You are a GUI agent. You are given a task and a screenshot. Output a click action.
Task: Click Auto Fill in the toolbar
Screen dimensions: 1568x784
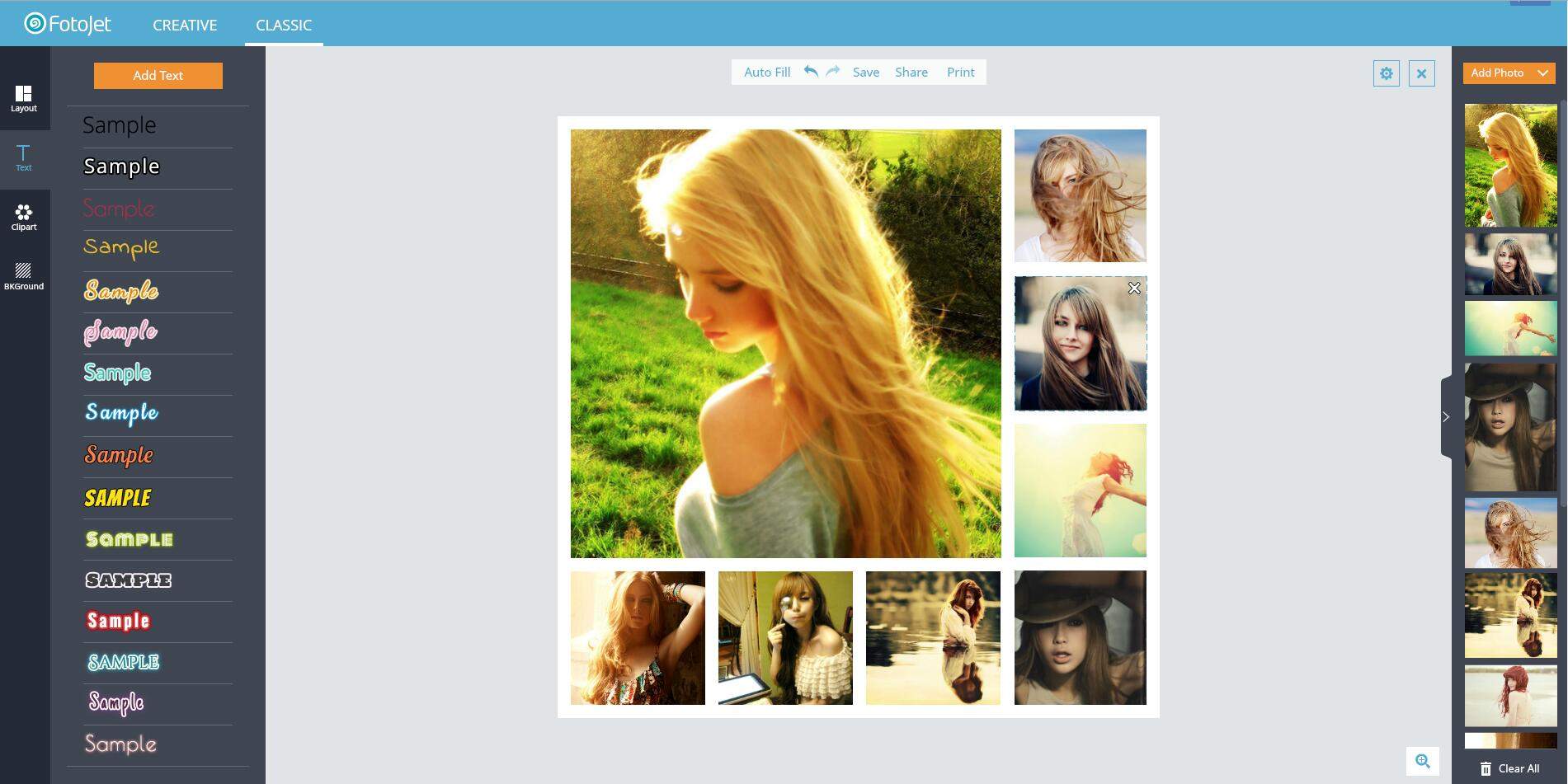click(767, 72)
